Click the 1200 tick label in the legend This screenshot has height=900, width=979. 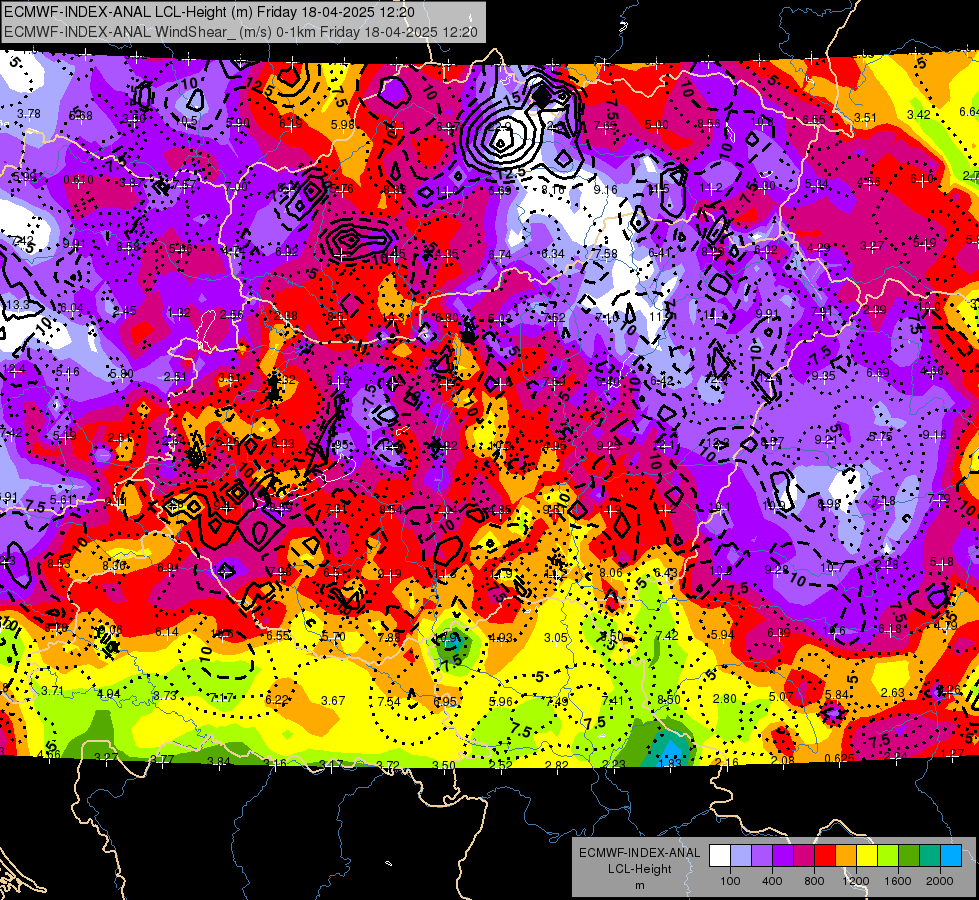[x=856, y=881]
